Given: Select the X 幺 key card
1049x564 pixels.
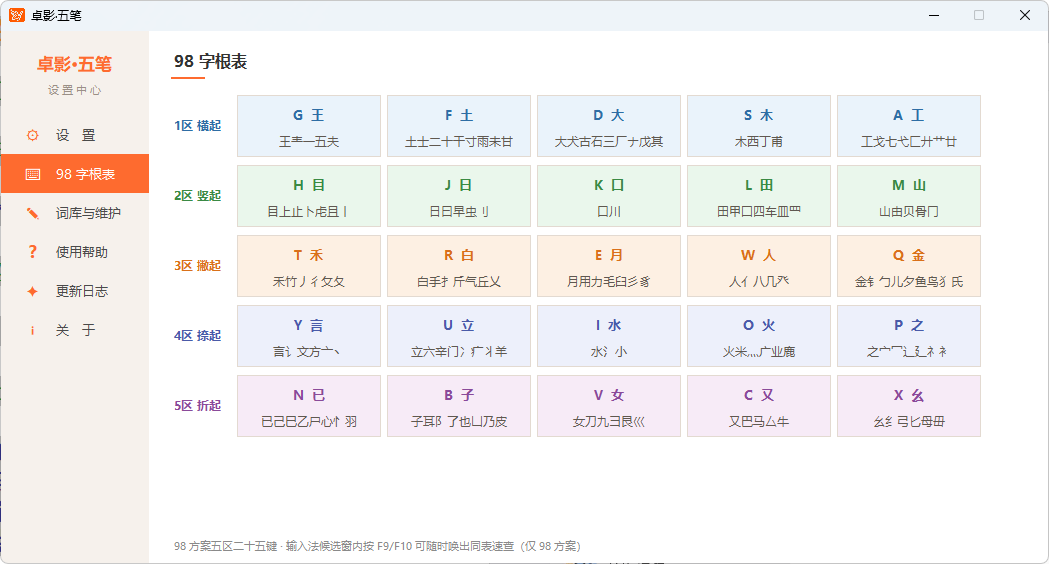Looking at the screenshot, I should click(x=909, y=406).
